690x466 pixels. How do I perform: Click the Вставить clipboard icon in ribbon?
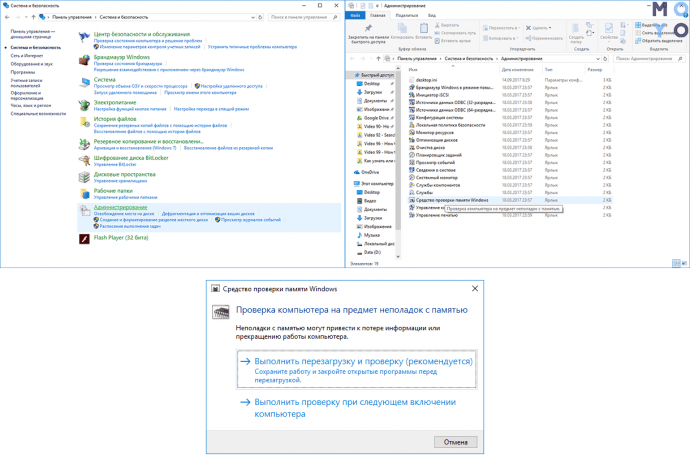click(x=423, y=28)
